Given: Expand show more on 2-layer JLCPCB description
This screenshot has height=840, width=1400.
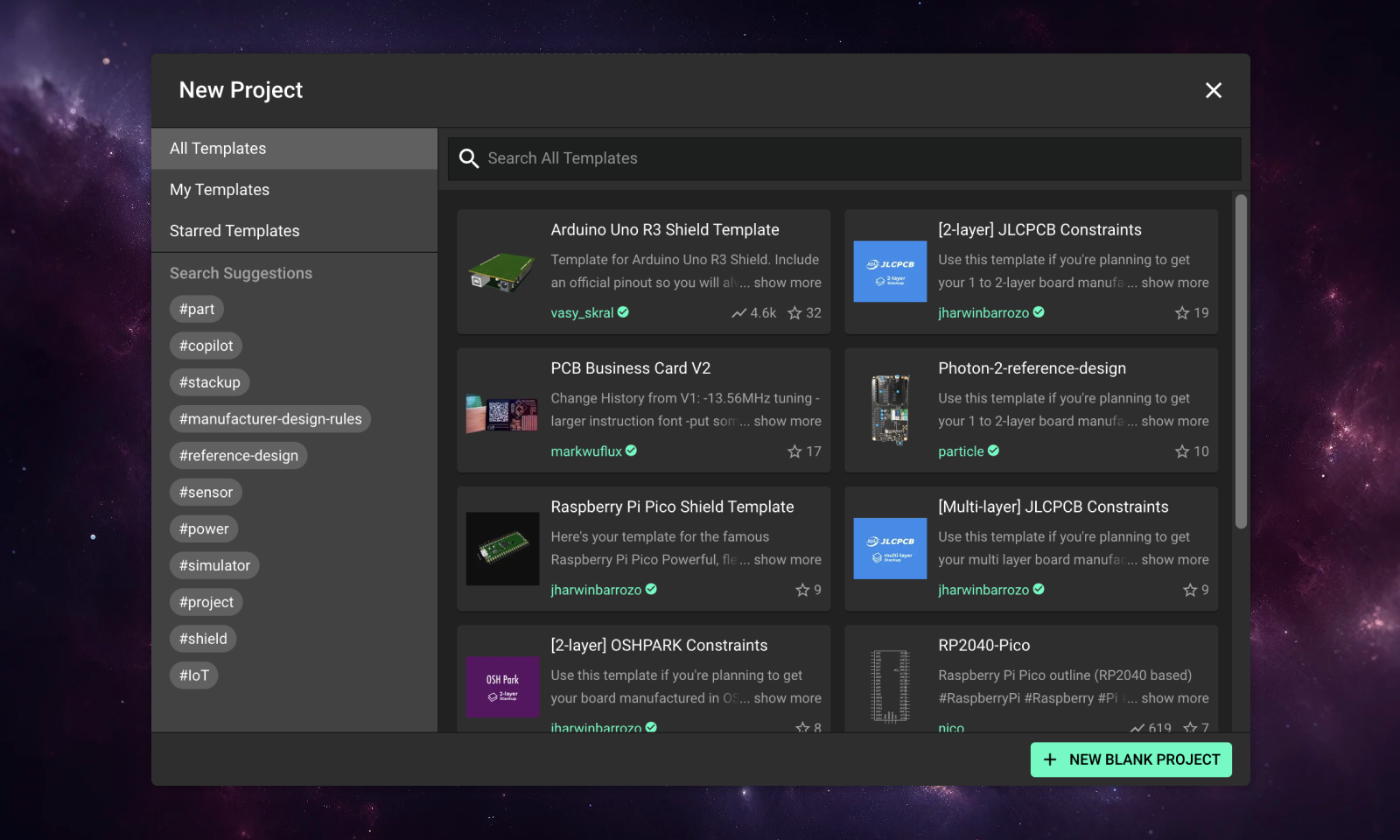Looking at the screenshot, I should click(1175, 283).
